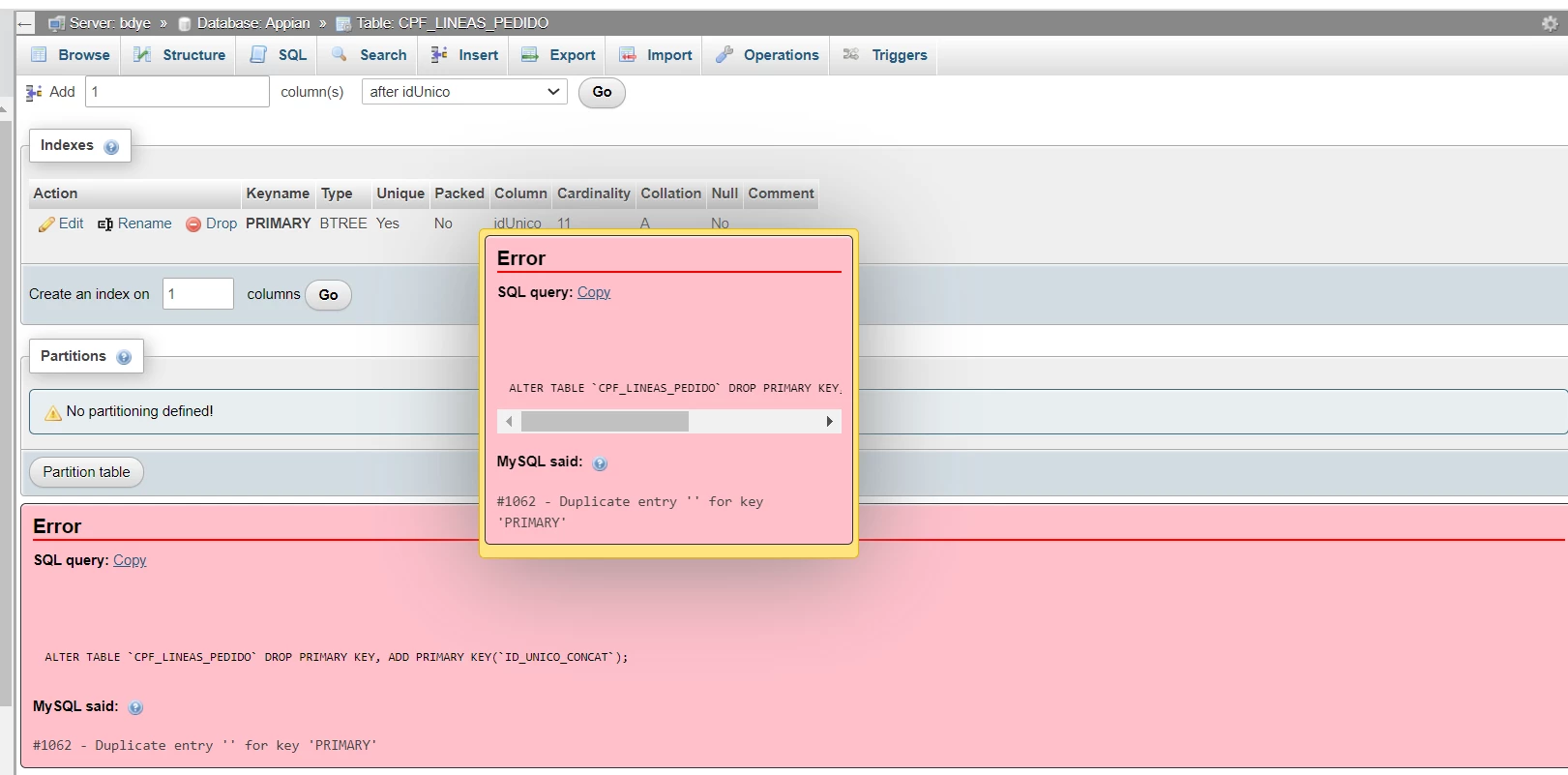Open Indexes help question icon
1568x775 pixels.
click(111, 147)
